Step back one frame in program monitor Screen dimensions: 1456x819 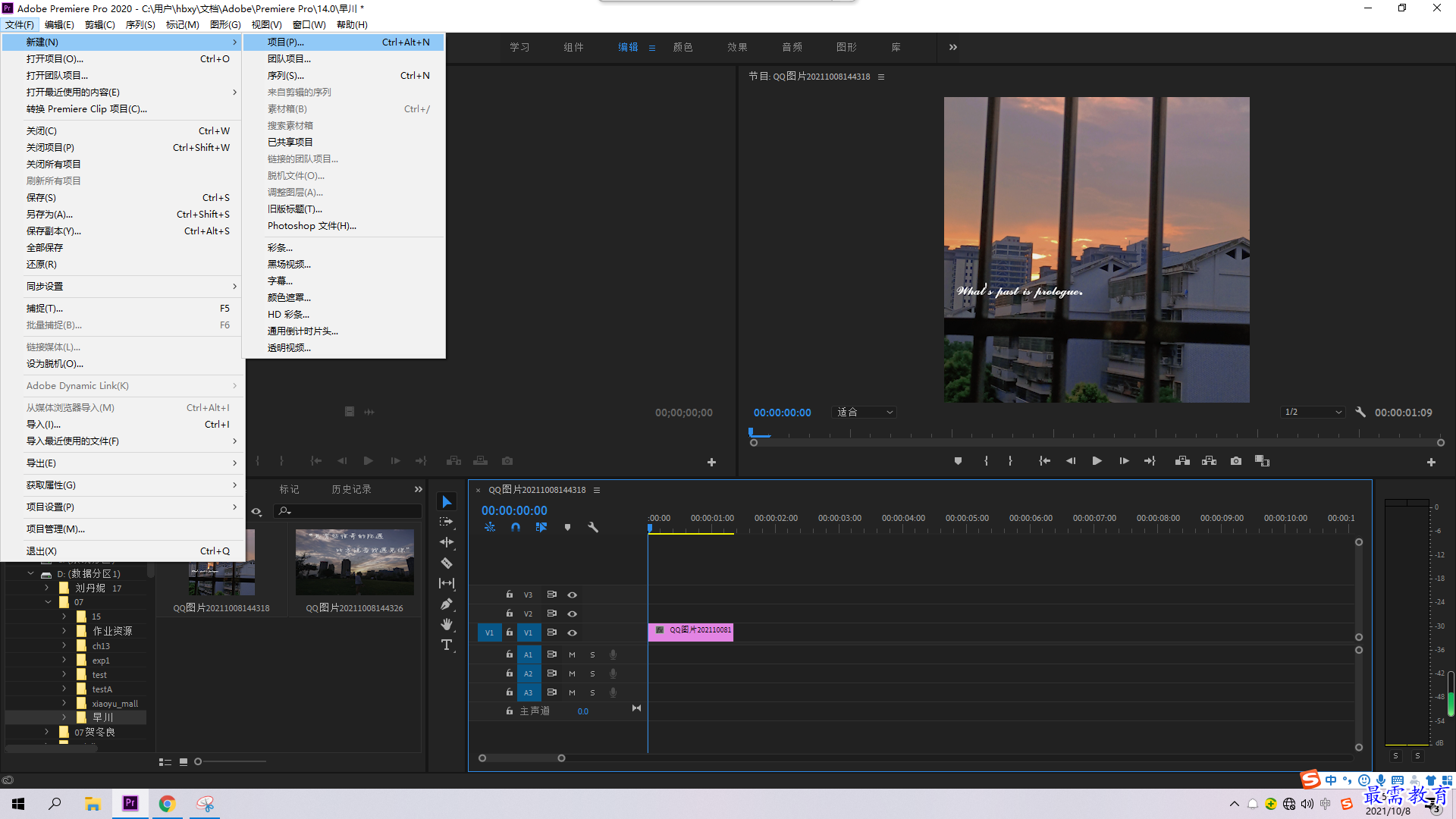click(1071, 461)
